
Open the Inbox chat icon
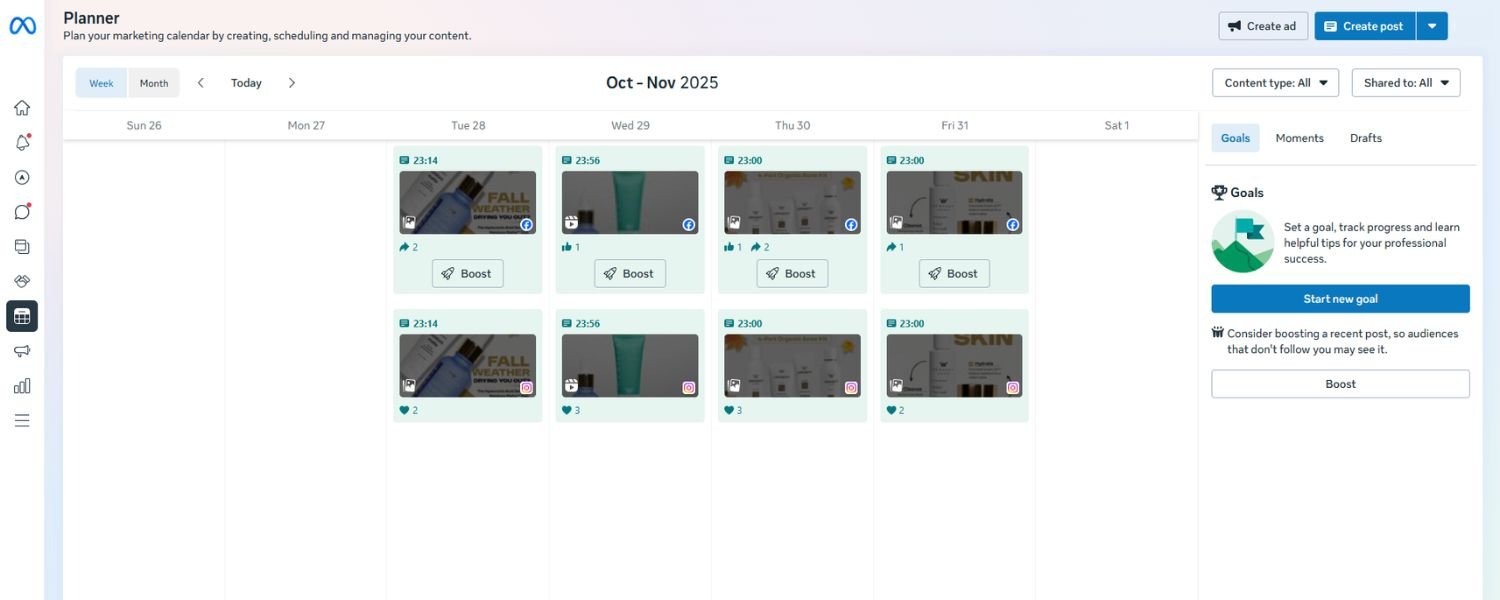tap(22, 211)
